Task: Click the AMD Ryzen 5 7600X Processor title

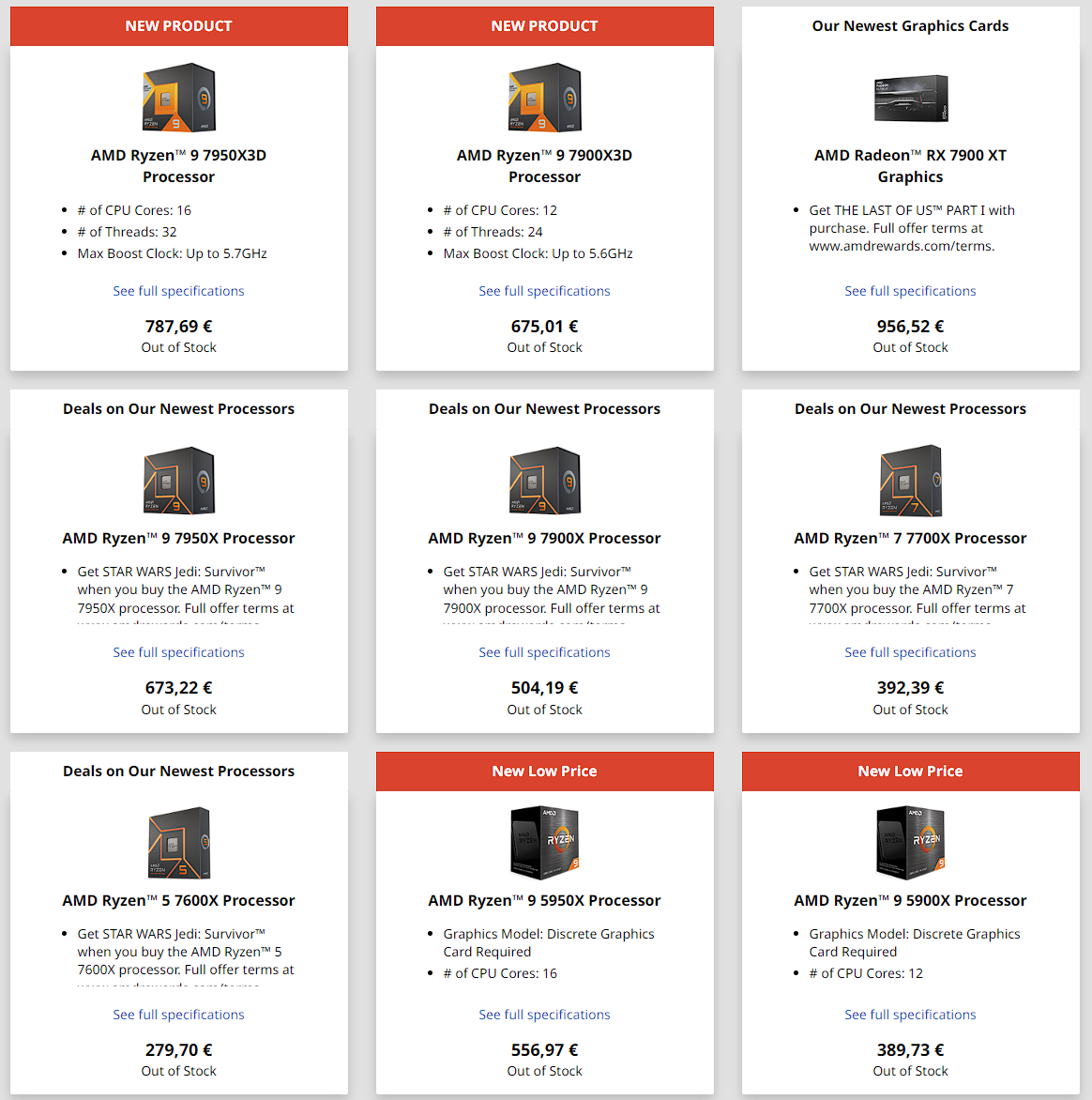Action: click(179, 900)
